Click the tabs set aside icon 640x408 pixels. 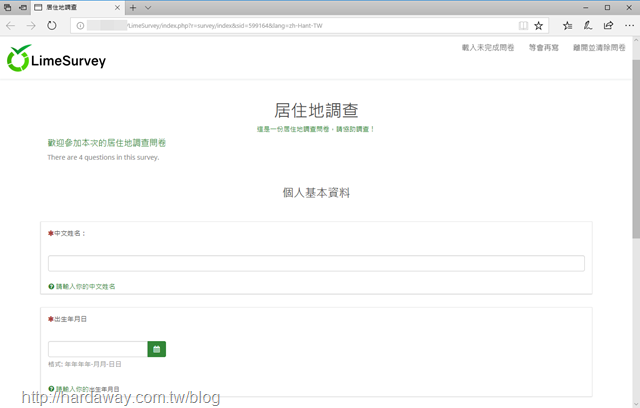point(8,7)
